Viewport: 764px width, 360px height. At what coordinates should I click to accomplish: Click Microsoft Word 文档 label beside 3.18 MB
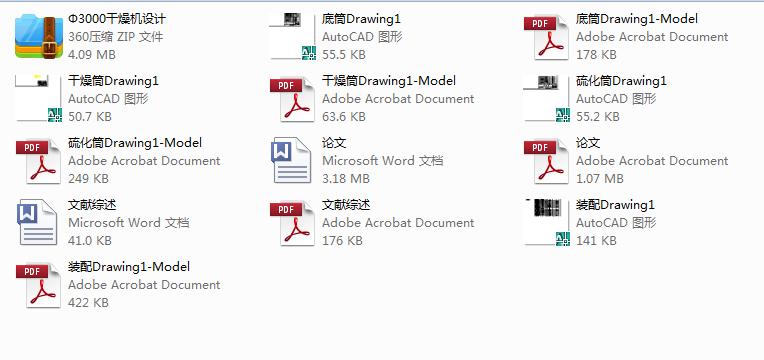(x=382, y=161)
